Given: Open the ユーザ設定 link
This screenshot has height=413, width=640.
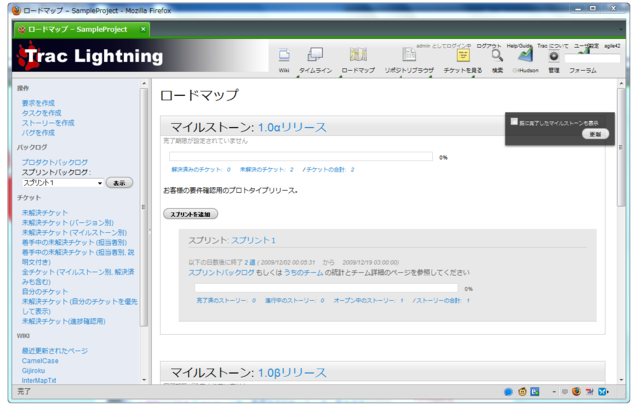Looking at the screenshot, I should click(x=586, y=46).
